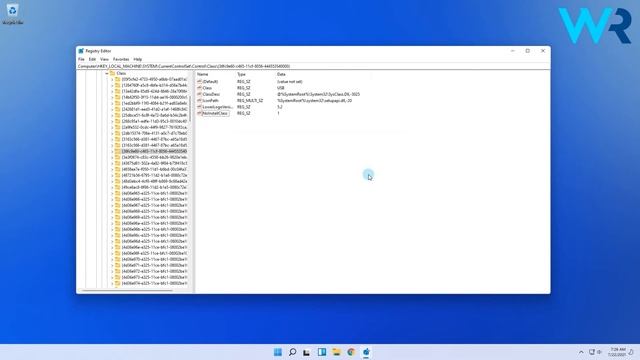Expand the {4d36e968-e325-11ce...} key

[113, 211]
